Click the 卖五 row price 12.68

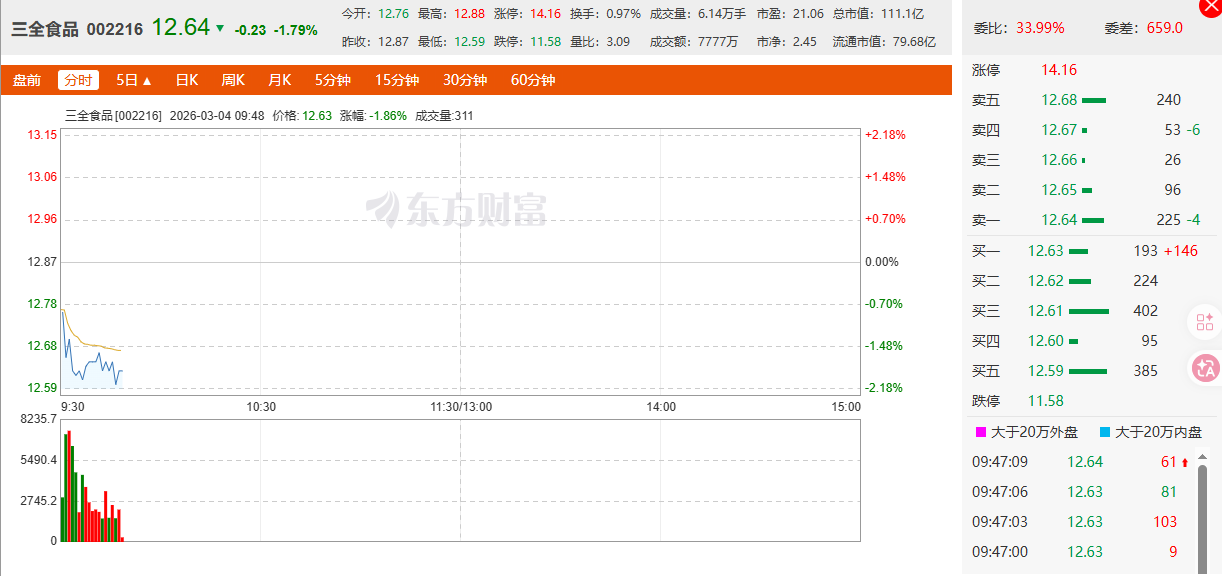pyautogui.click(x=1059, y=100)
